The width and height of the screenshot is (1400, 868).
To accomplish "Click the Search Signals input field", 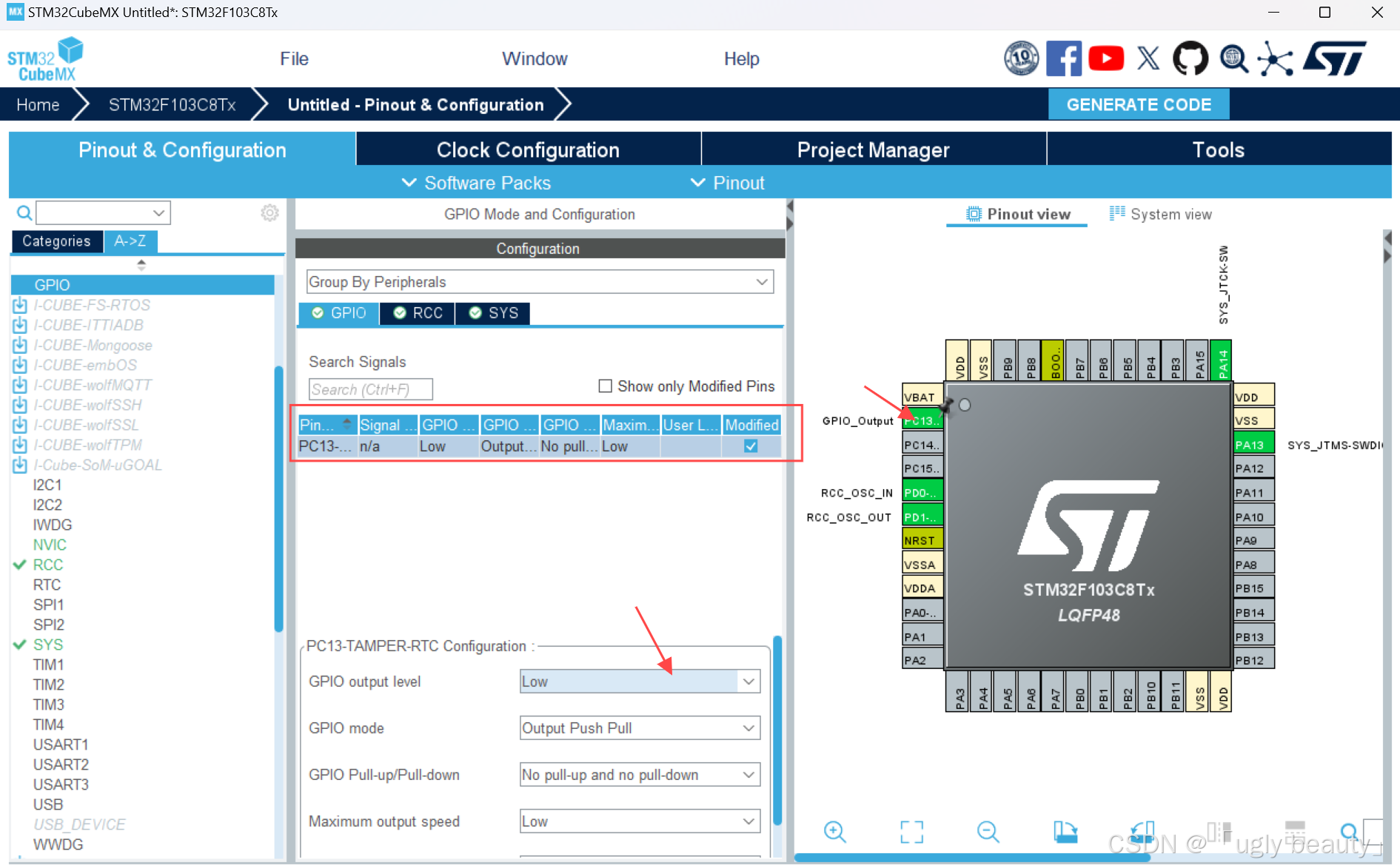I will click(x=370, y=389).
